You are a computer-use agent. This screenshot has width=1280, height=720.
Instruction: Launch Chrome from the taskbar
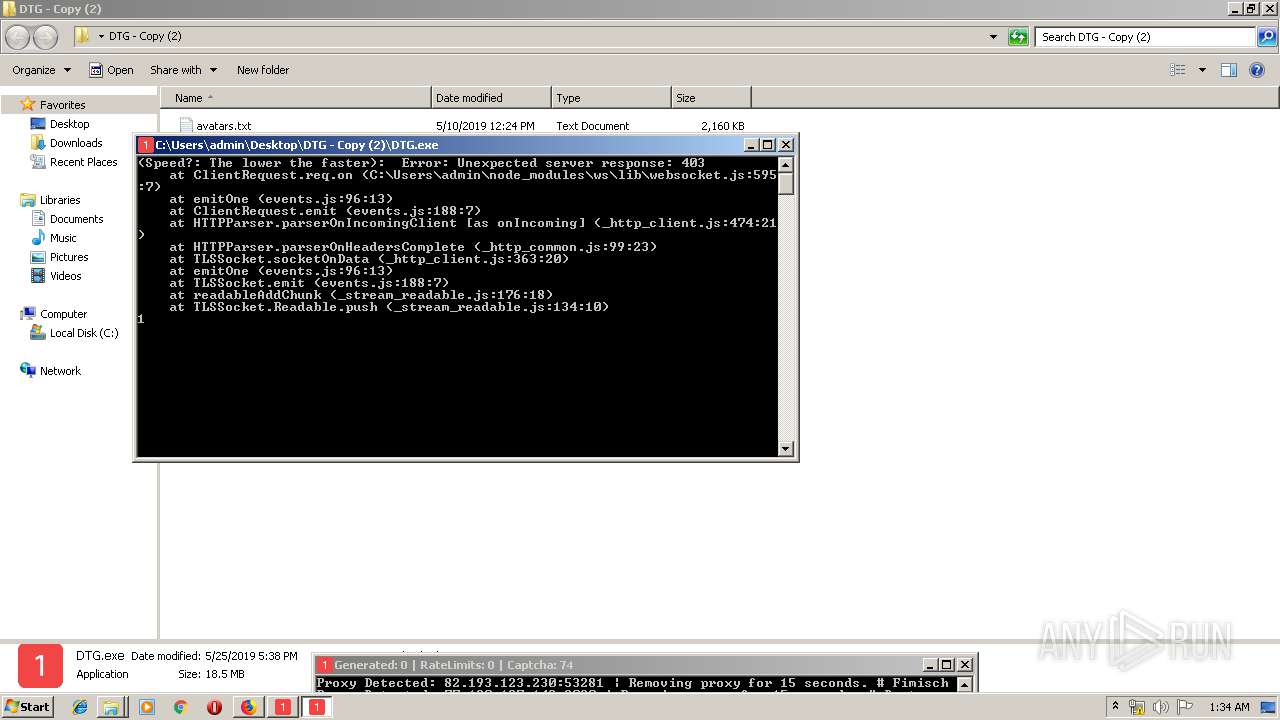180,707
